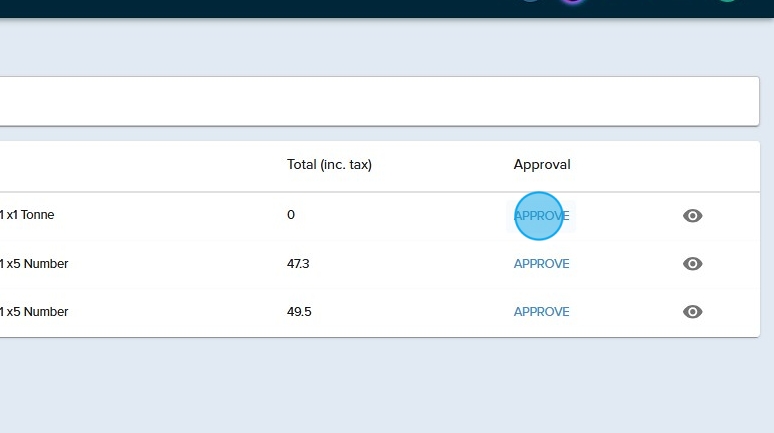Select the total value 49.5

[x=299, y=312]
